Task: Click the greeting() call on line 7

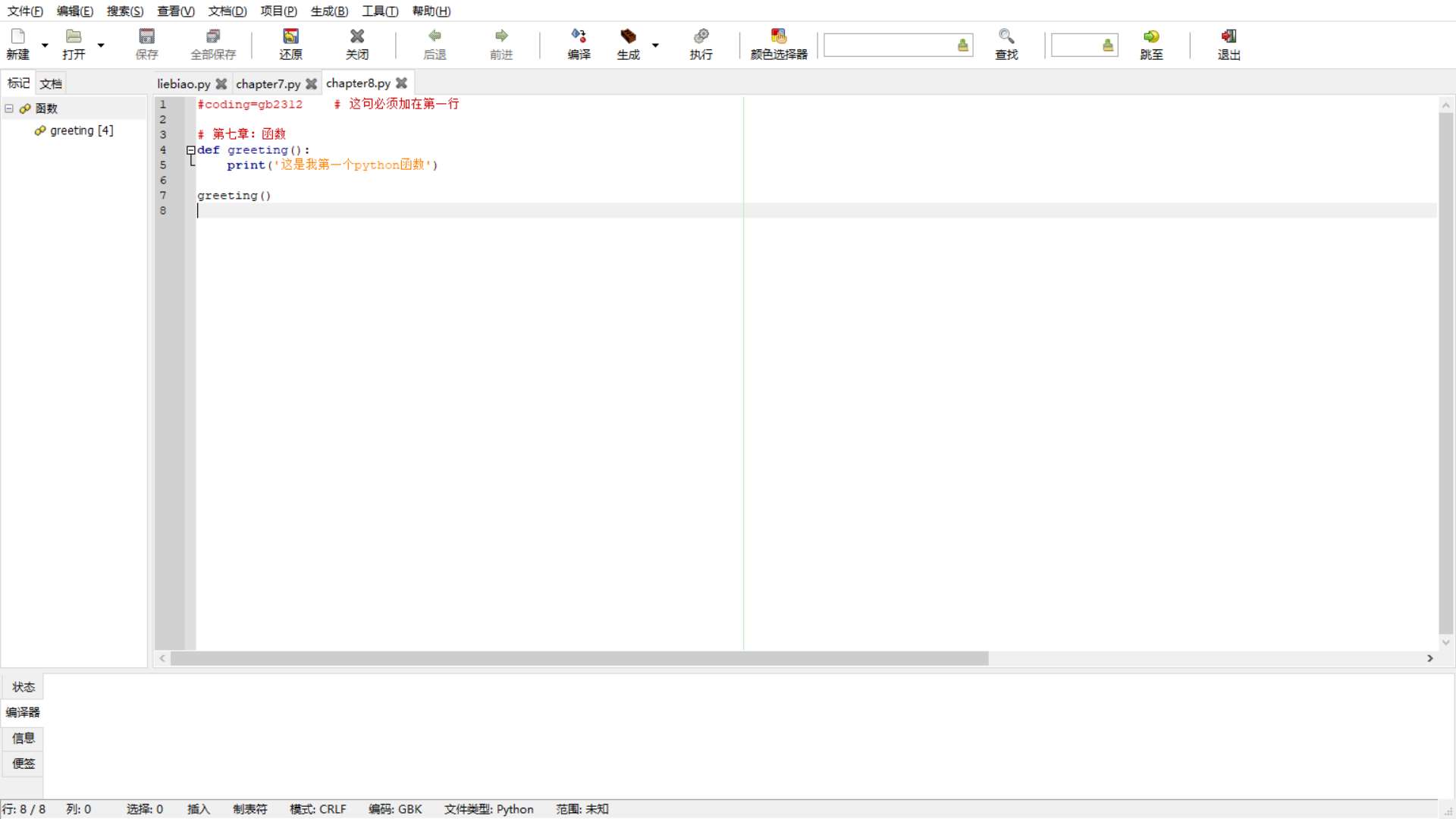Action: [234, 195]
